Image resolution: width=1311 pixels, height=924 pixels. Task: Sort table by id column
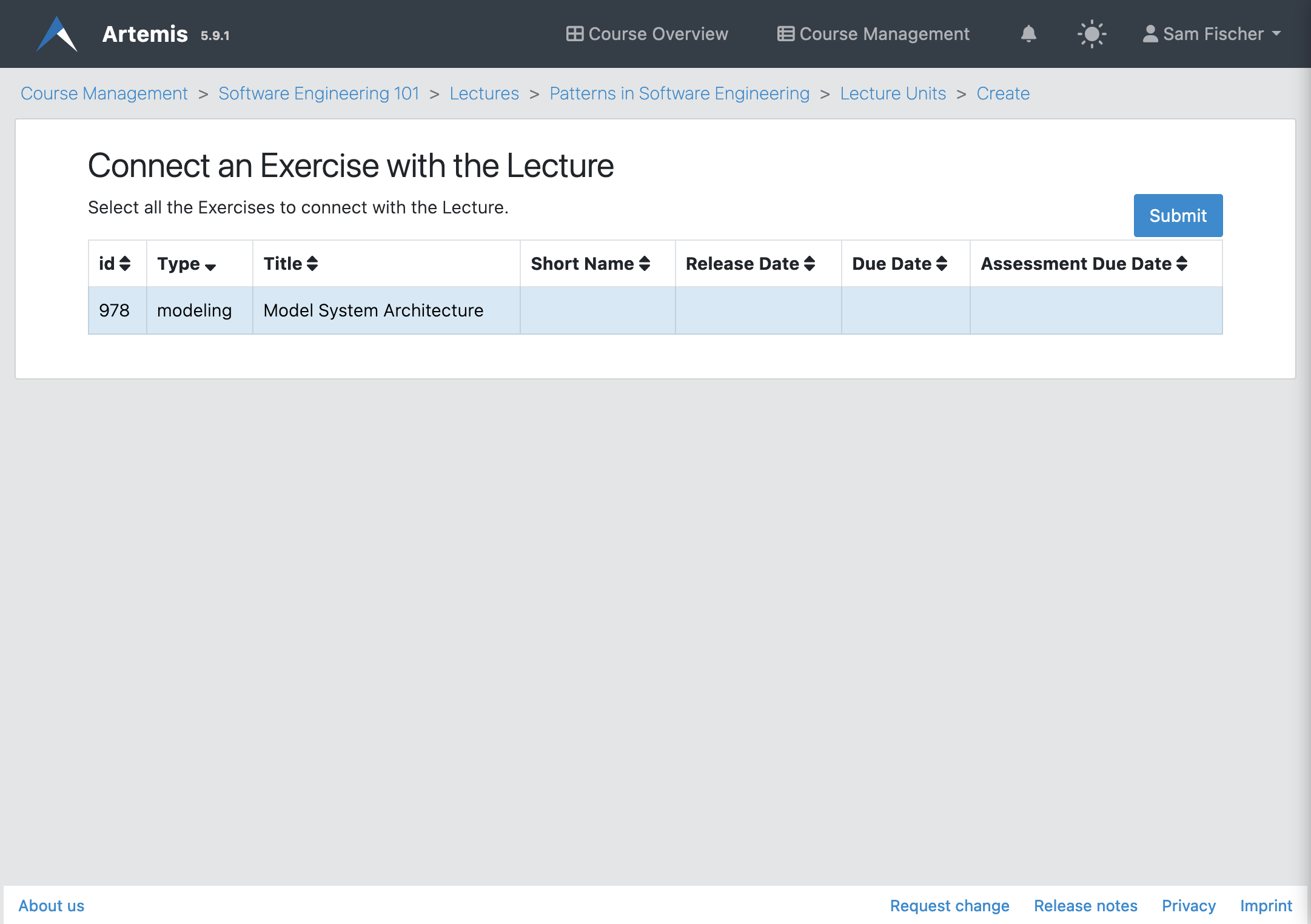pos(115,264)
